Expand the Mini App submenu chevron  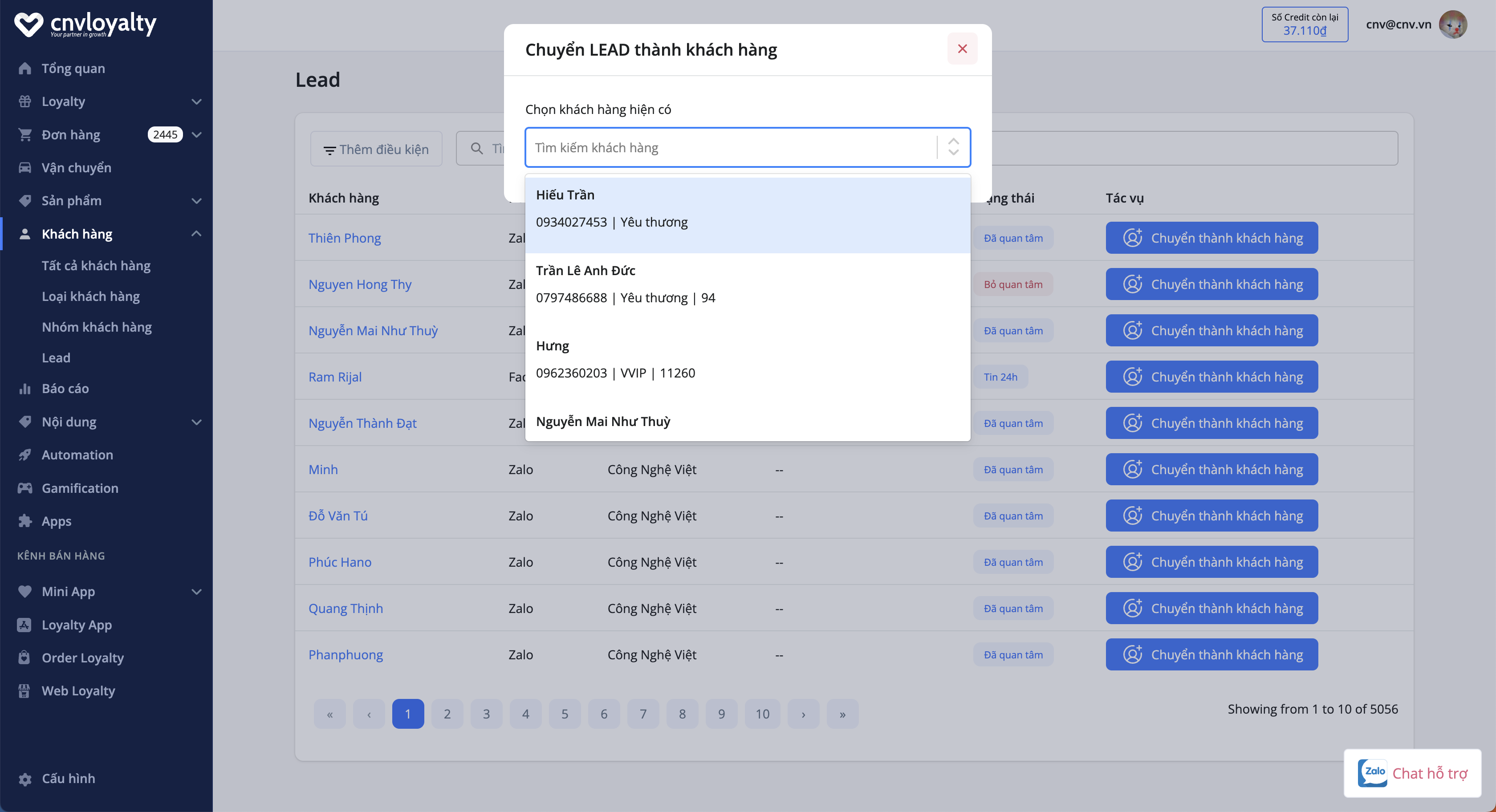(x=196, y=592)
